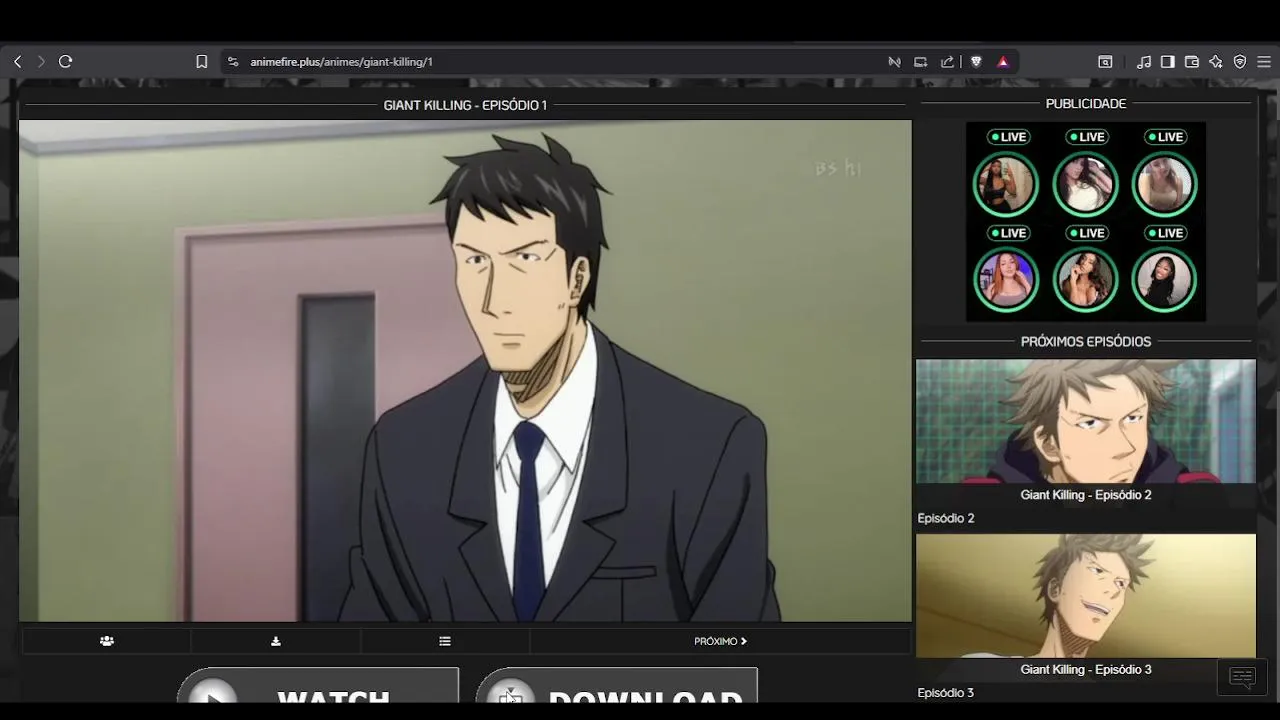Click the DOWNLOAD ad button
1280x720 pixels.
(x=616, y=686)
